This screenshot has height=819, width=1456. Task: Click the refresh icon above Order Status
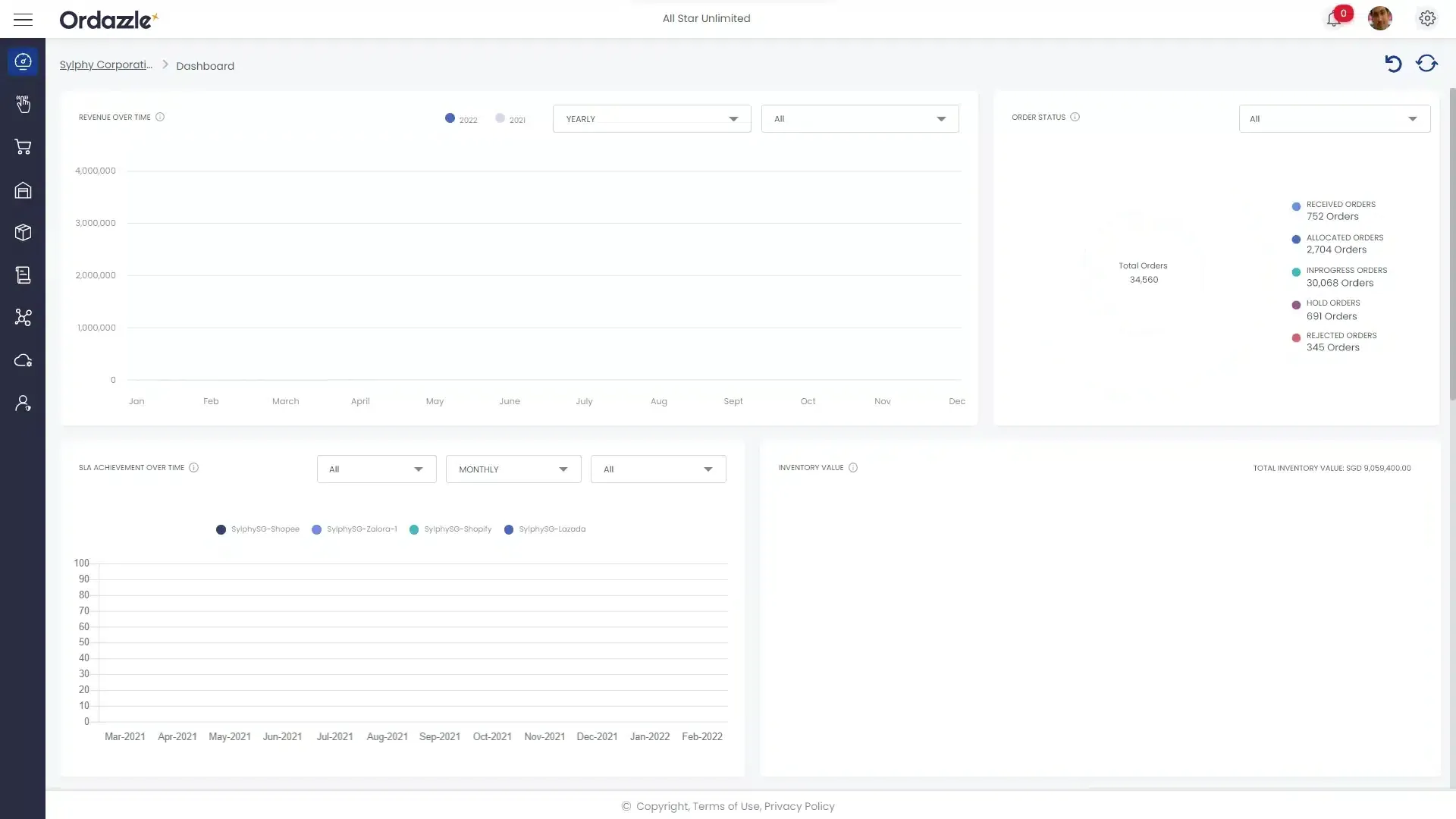click(1427, 64)
